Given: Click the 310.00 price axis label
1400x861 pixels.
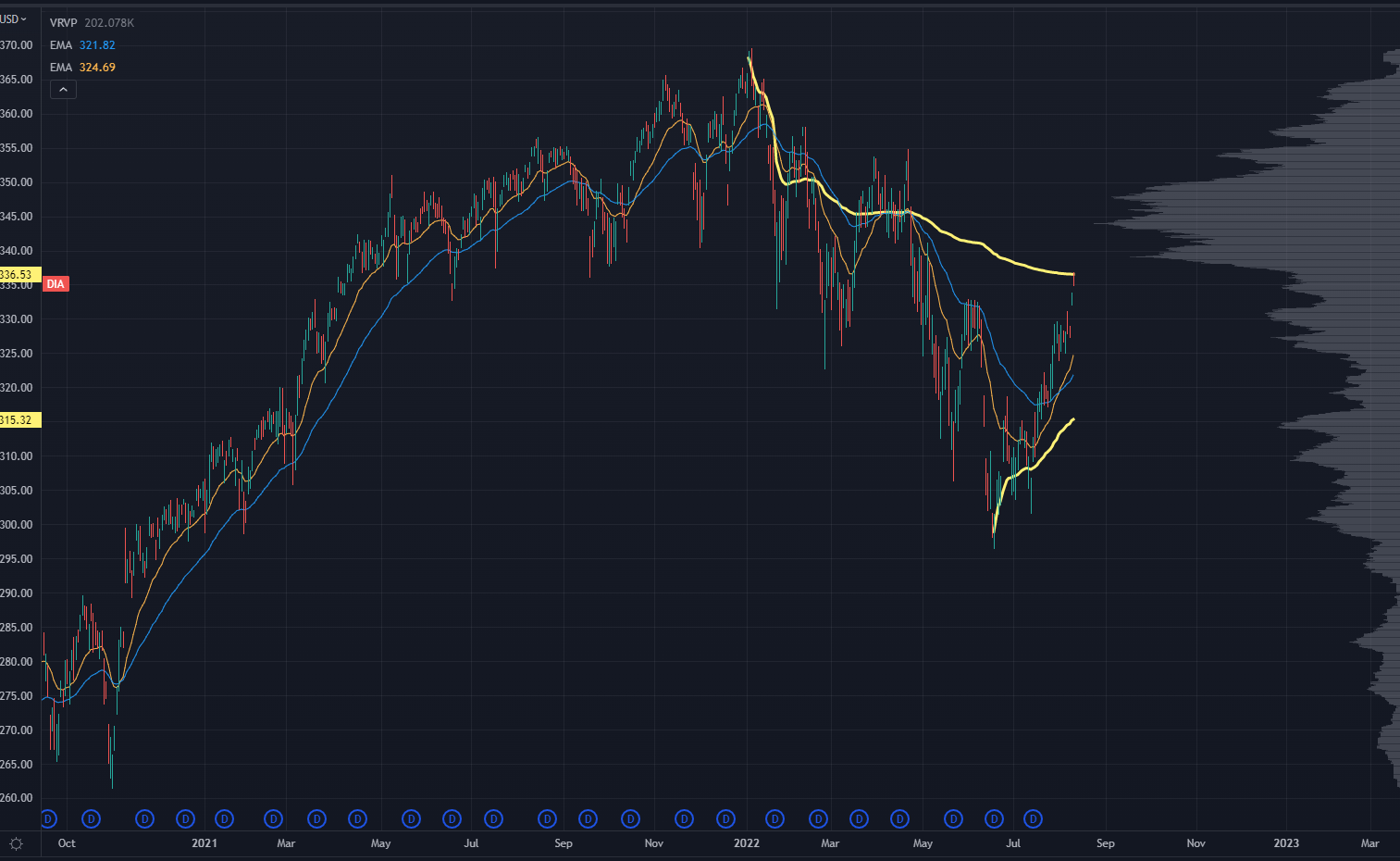Looking at the screenshot, I should [x=17, y=456].
